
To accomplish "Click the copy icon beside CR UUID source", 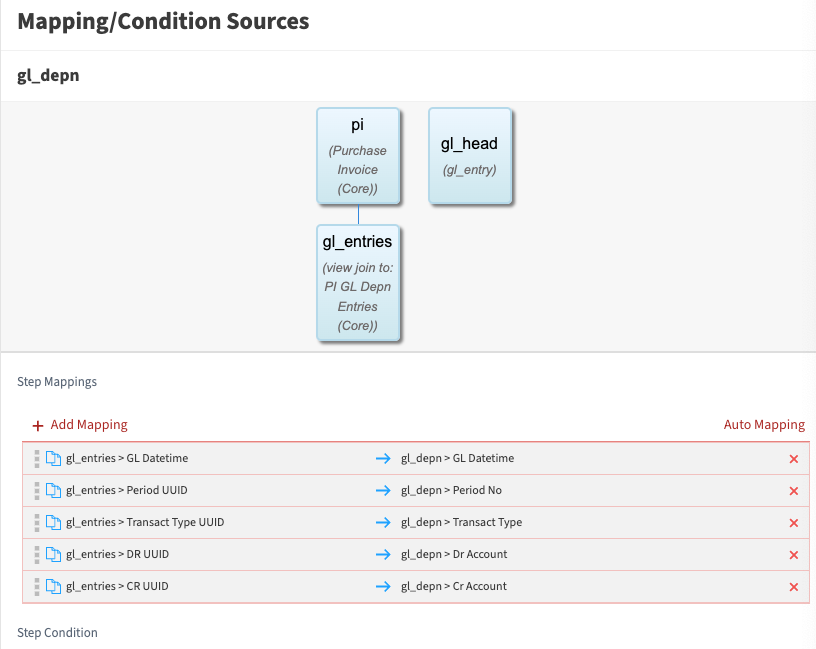I will pos(54,587).
